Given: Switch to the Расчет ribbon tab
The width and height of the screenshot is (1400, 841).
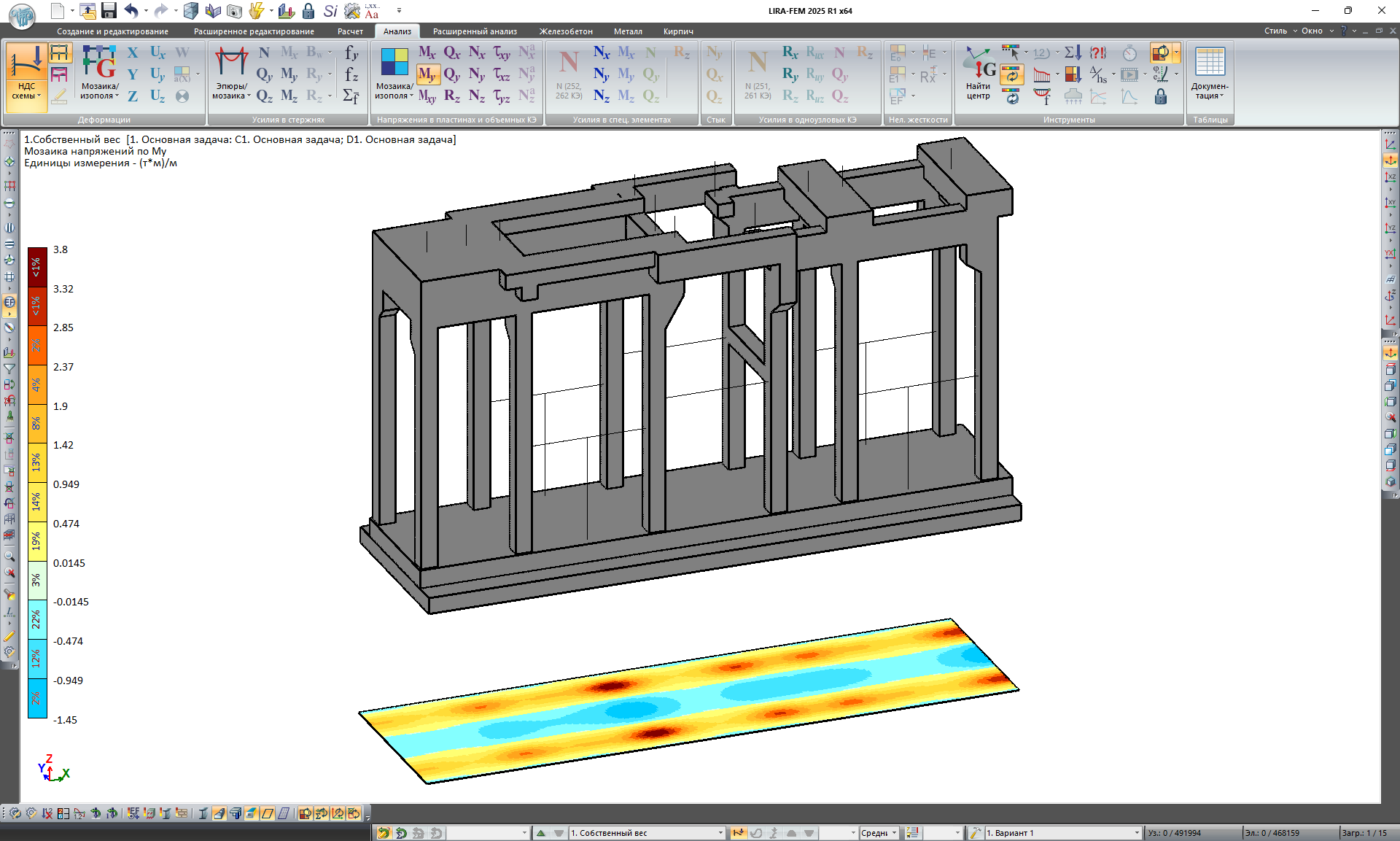Looking at the screenshot, I should click(350, 31).
